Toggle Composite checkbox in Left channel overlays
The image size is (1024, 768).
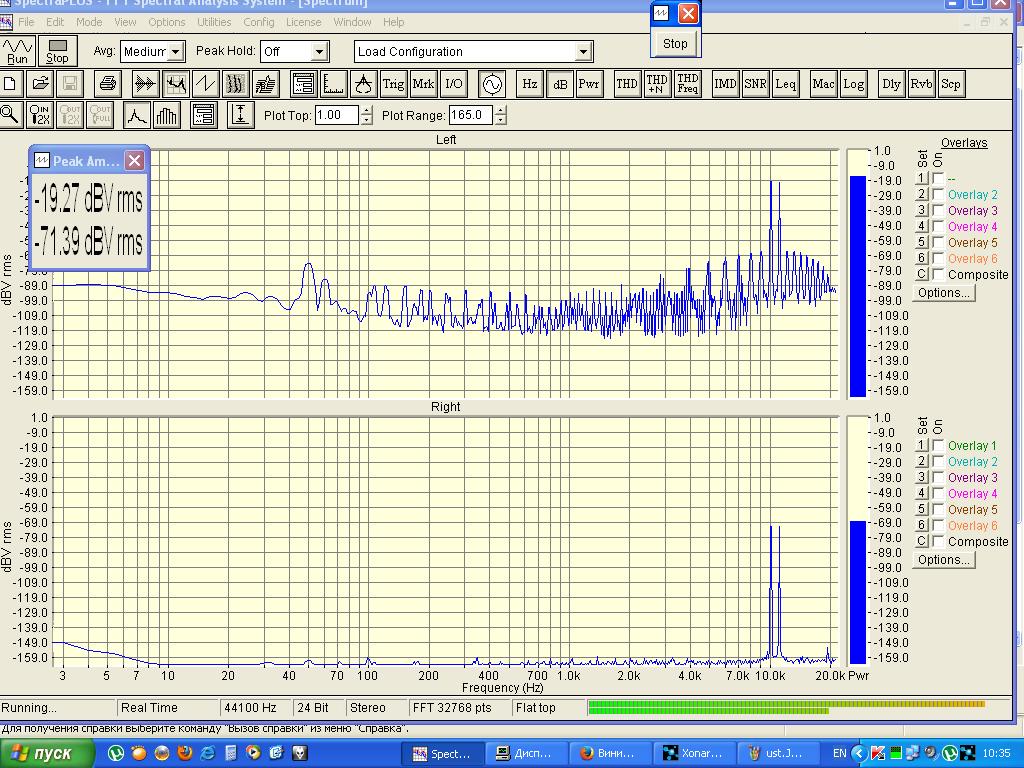coord(938,275)
